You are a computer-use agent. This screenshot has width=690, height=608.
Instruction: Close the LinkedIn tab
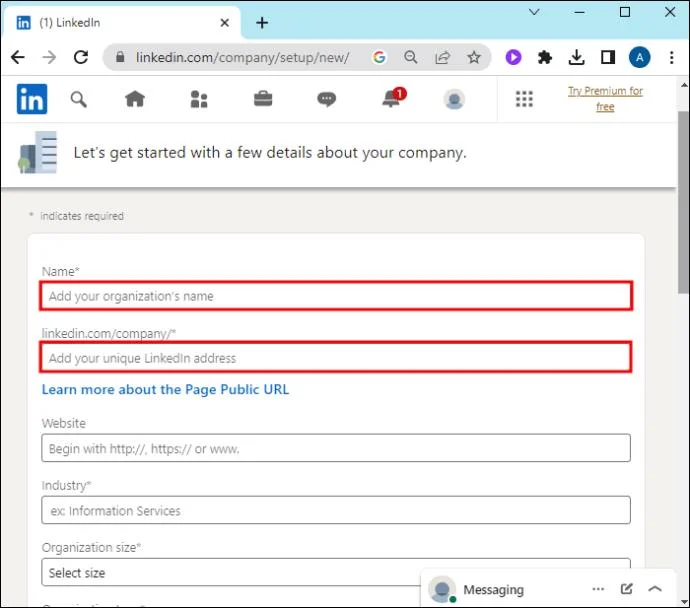tap(224, 22)
